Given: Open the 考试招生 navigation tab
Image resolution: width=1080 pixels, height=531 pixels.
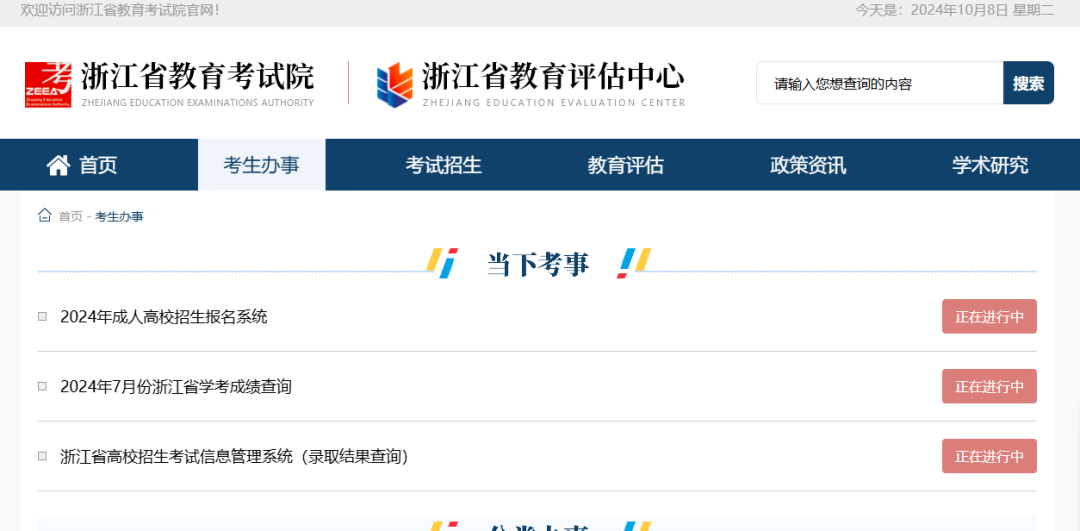Looking at the screenshot, I should point(444,165).
